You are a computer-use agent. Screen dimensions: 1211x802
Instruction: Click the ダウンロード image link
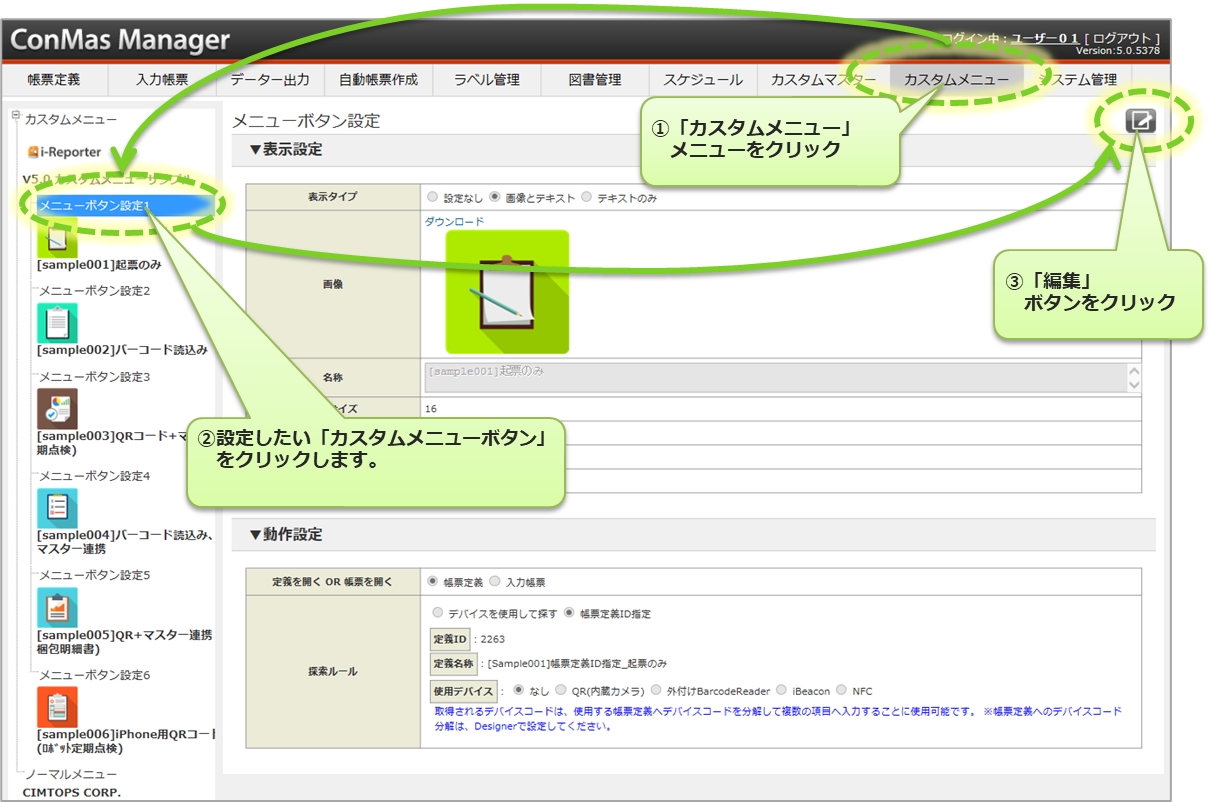pos(454,222)
